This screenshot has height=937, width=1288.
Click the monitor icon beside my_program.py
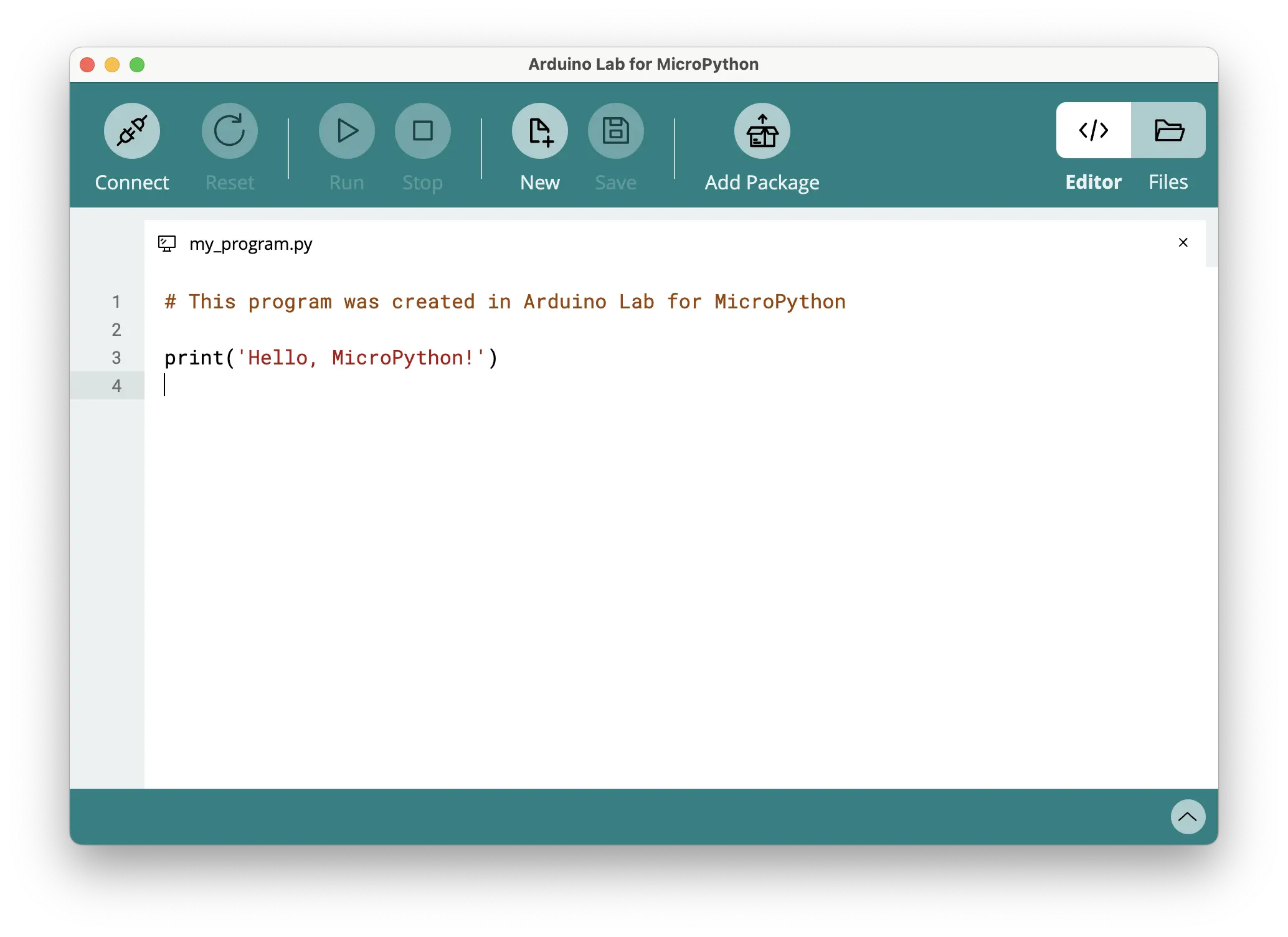(x=166, y=244)
